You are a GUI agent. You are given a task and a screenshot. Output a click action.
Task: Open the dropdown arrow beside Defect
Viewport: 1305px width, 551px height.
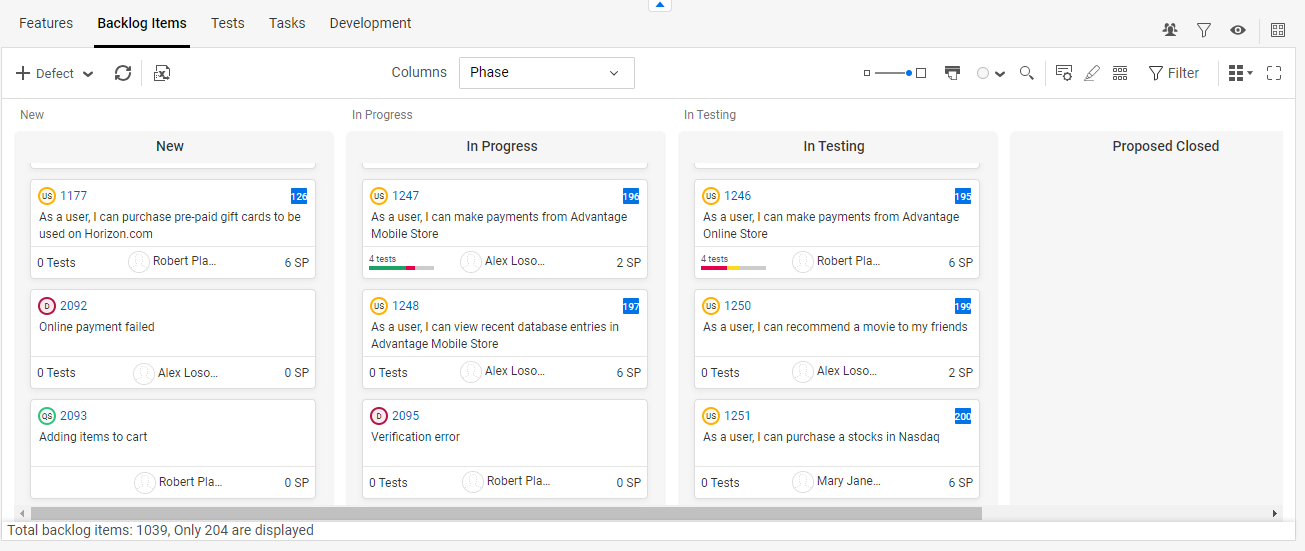tap(88, 74)
